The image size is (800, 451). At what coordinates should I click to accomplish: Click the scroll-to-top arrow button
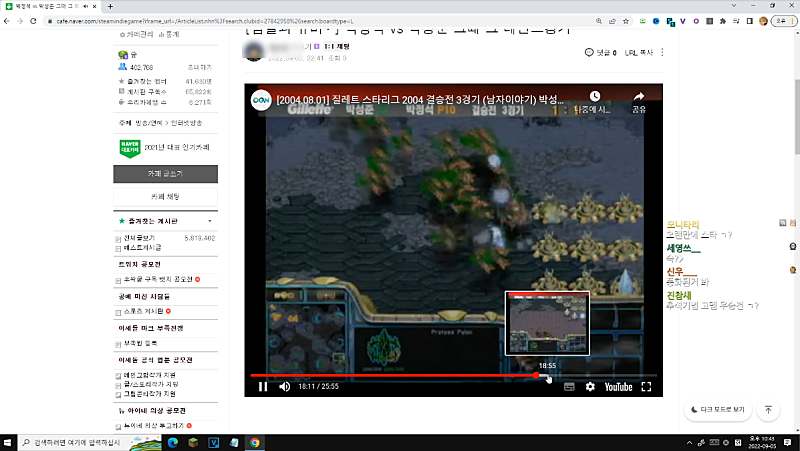[x=768, y=410]
